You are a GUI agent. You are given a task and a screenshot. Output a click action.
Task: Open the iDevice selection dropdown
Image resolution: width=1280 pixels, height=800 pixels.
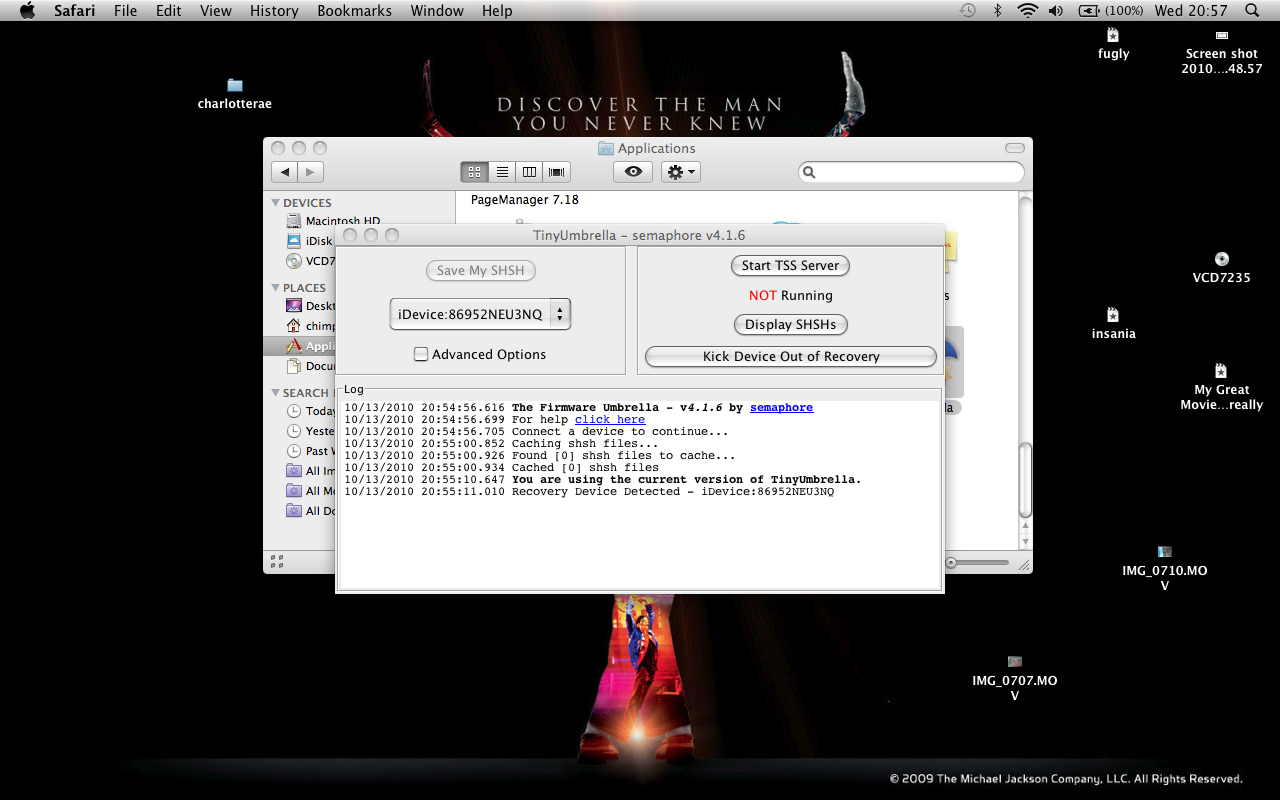[x=480, y=314]
